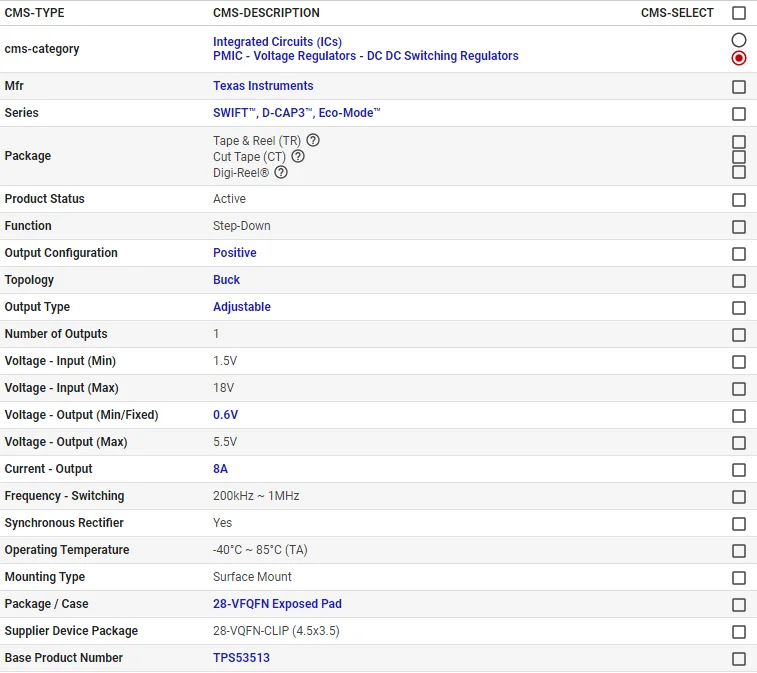757x673 pixels.
Task: Check the Current - Output checkbox
Action: (739, 470)
